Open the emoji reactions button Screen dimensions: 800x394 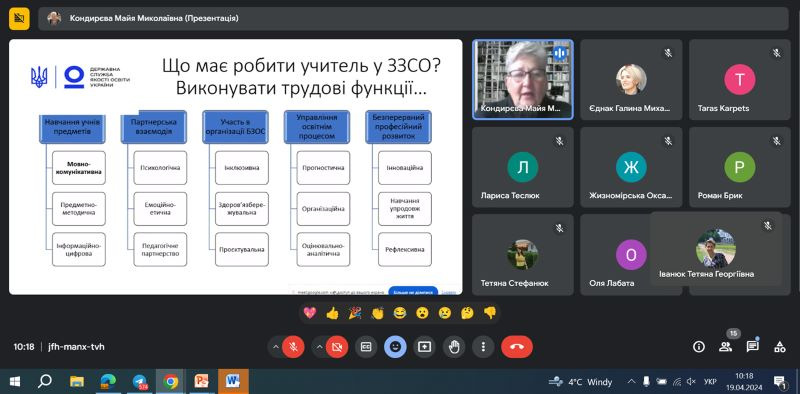click(x=395, y=347)
